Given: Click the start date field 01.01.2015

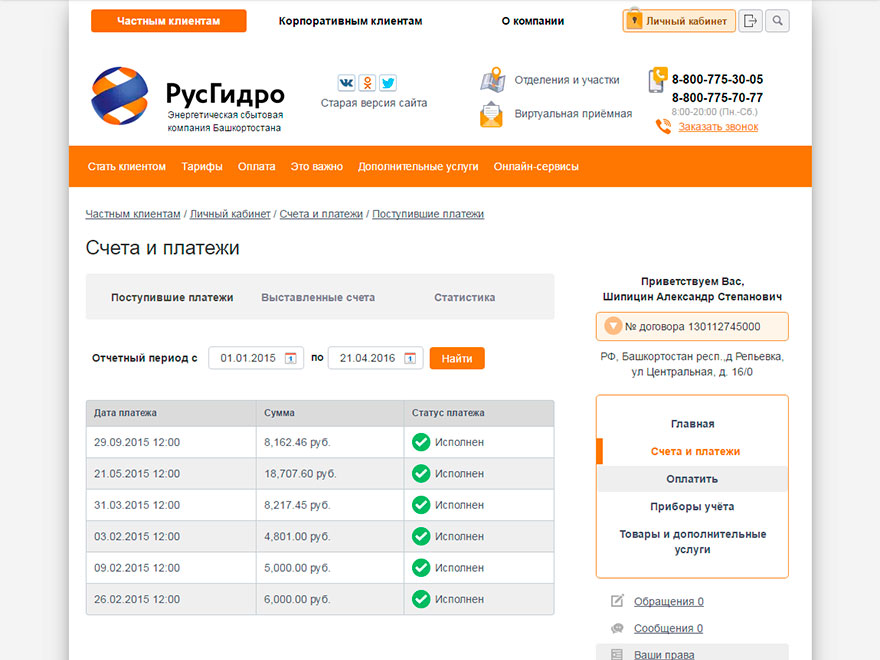Looking at the screenshot, I should (256, 358).
